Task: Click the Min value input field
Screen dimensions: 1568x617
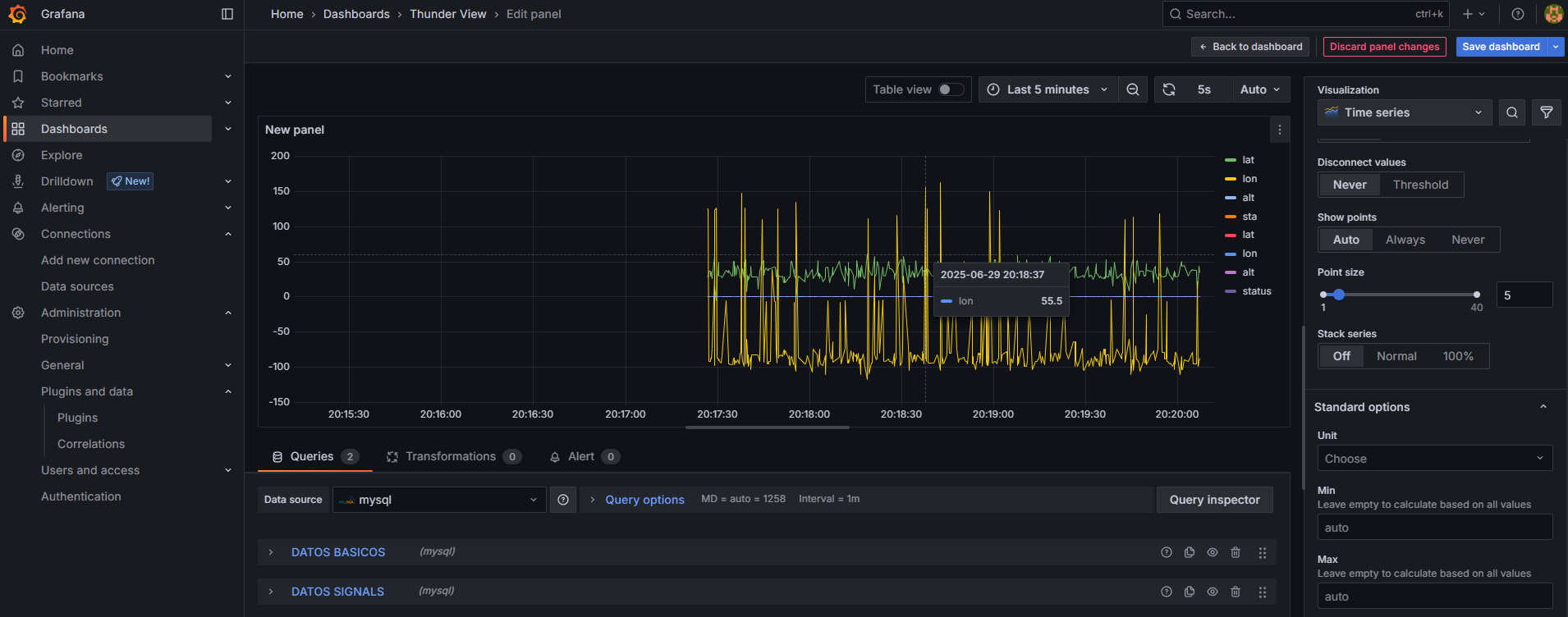Action: click(x=1433, y=528)
